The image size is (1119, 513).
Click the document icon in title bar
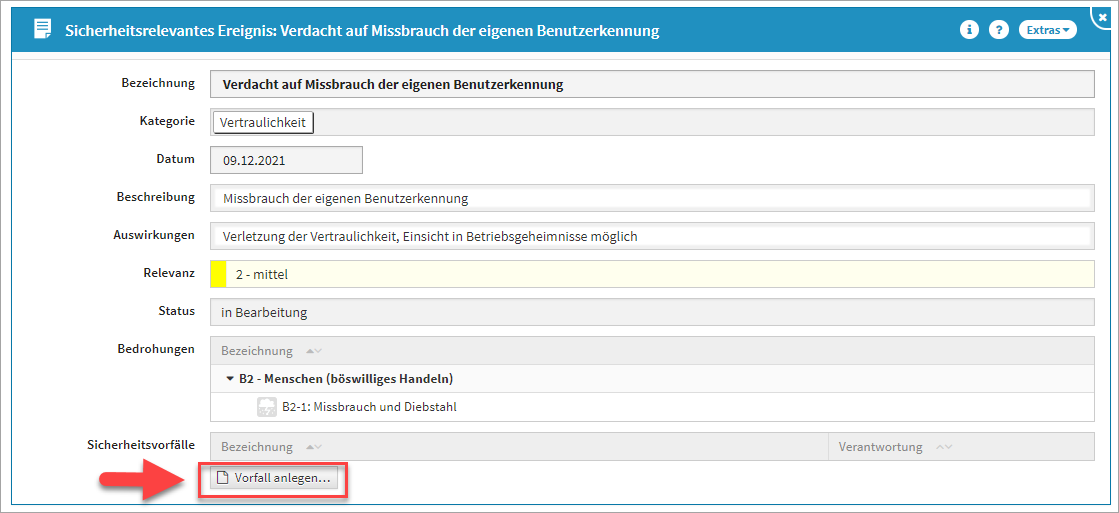pyautogui.click(x=43, y=30)
